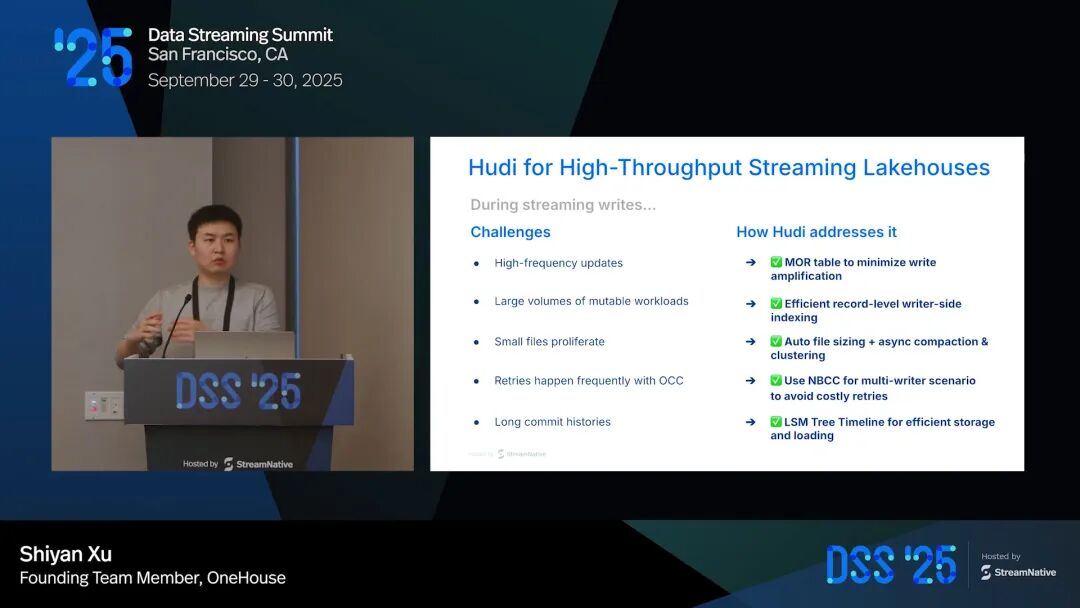
Task: Click the small StreamNative logo in slide footer
Action: click(520, 454)
